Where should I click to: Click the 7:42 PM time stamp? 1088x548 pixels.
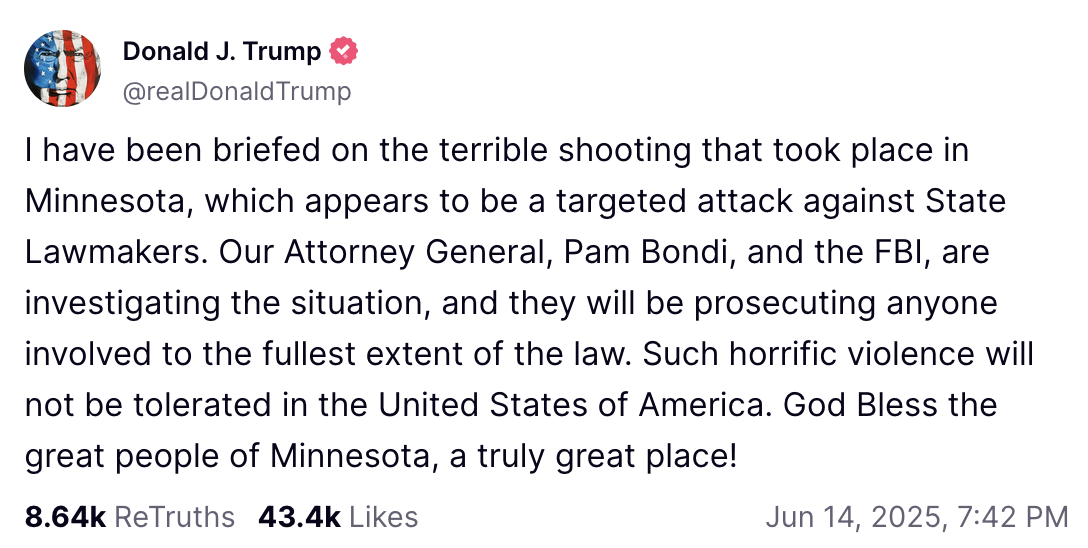pyautogui.click(x=1009, y=517)
